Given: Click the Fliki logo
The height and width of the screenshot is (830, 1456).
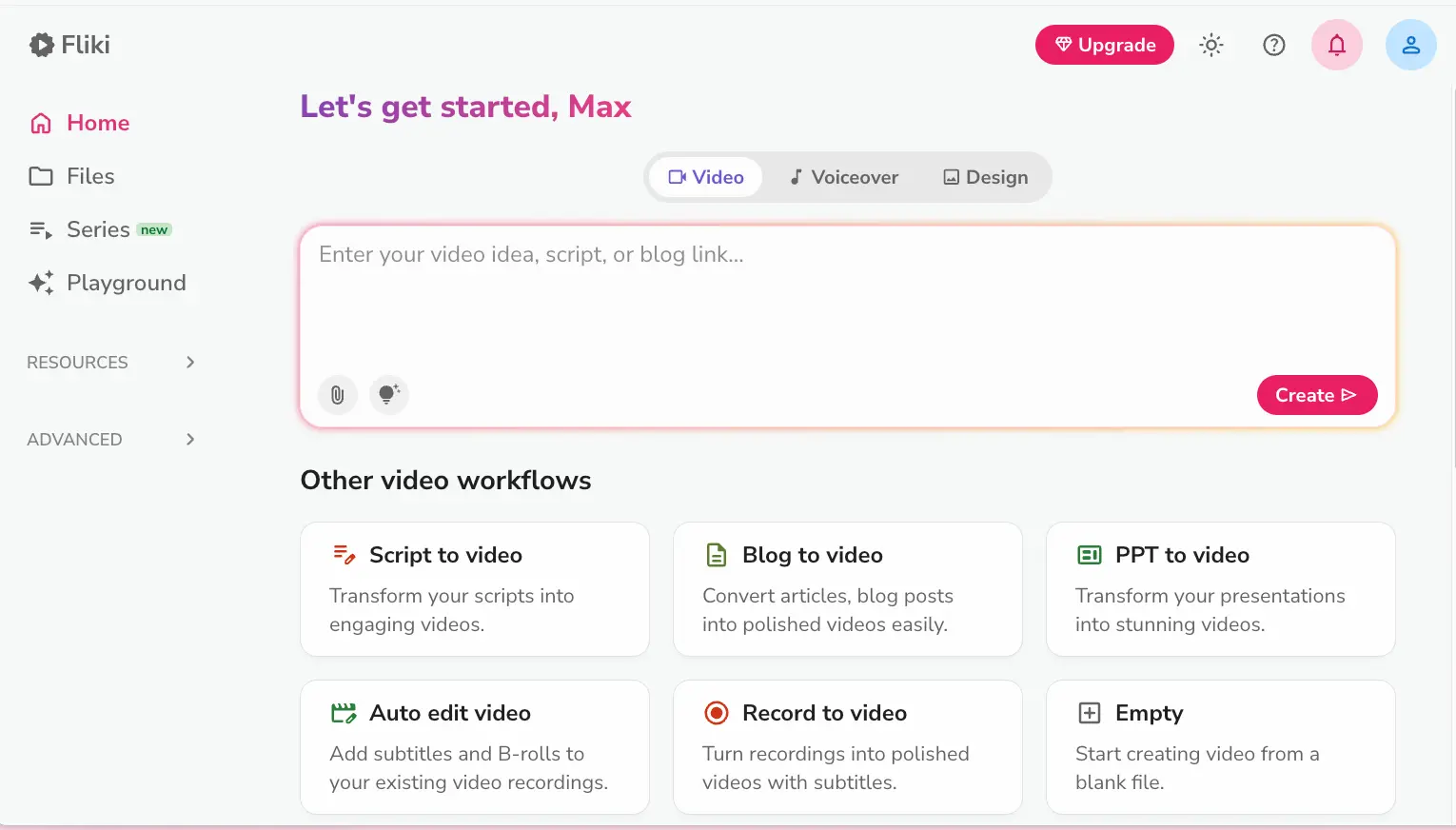Looking at the screenshot, I should (70, 45).
